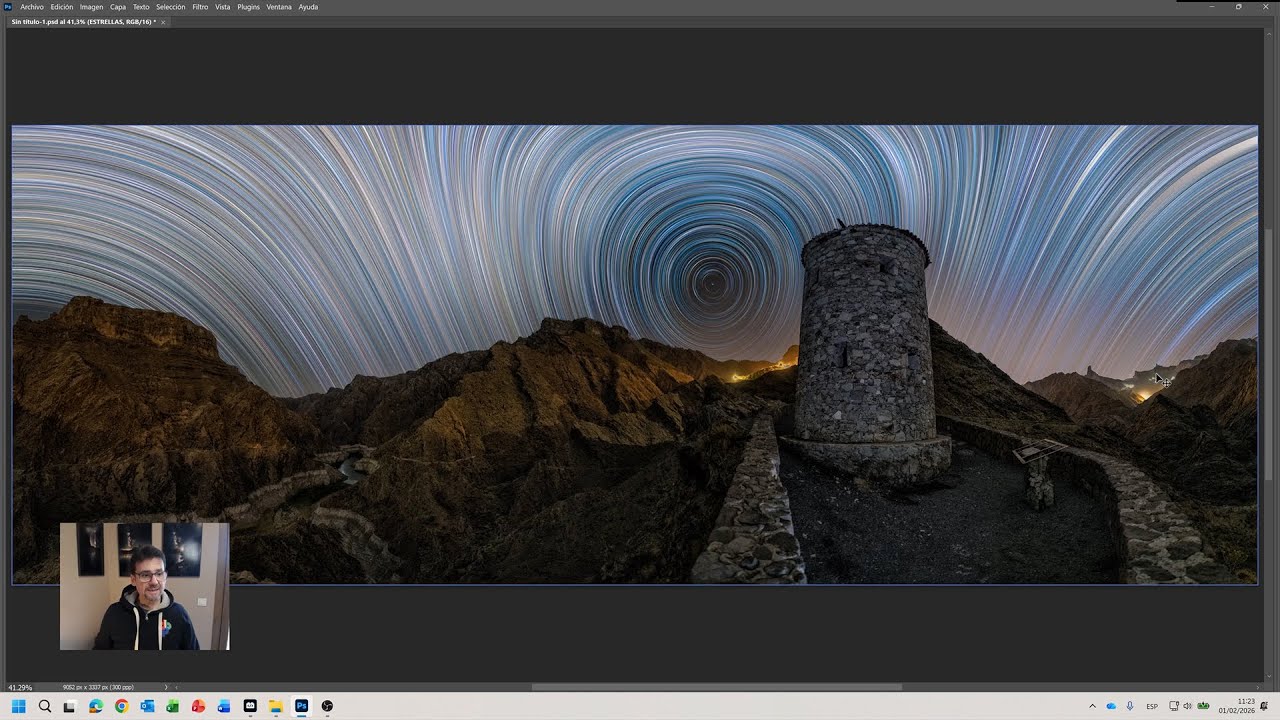Launch Microsoft Edge from the taskbar

pyautogui.click(x=96, y=706)
